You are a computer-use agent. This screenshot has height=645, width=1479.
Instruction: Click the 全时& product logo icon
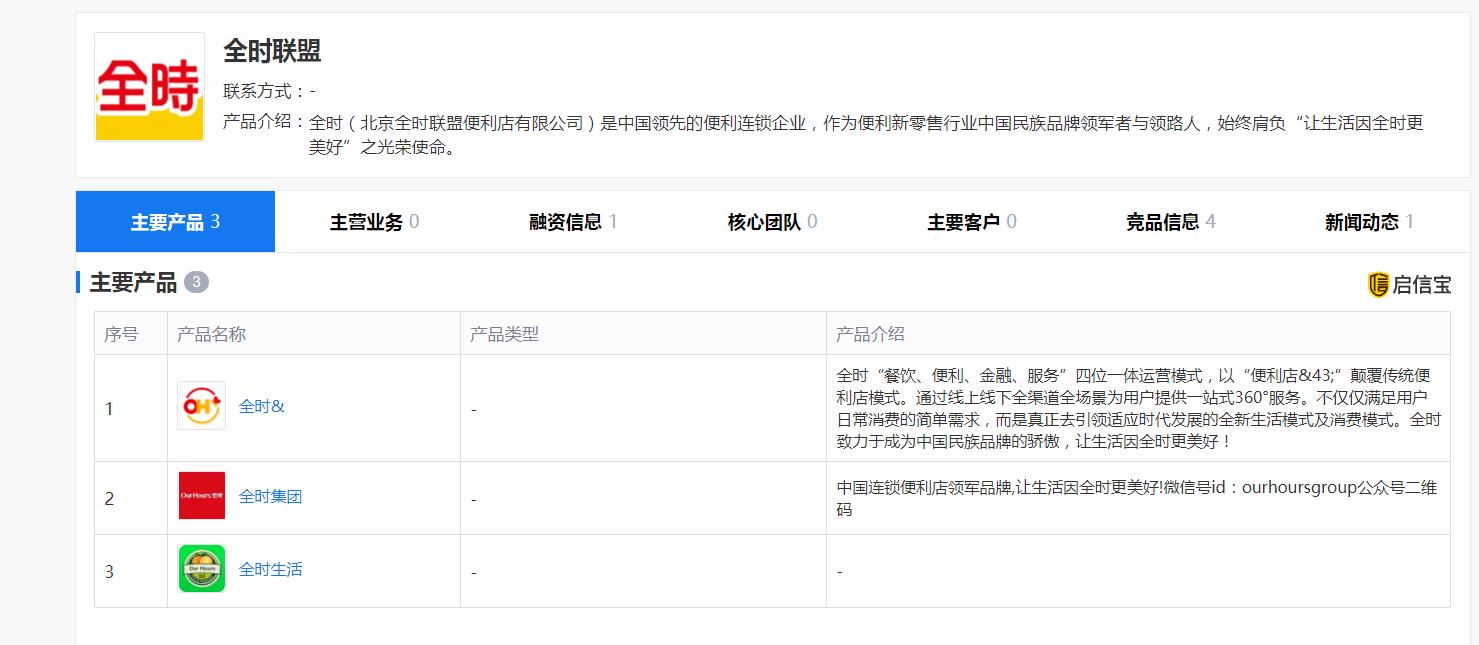click(201, 406)
